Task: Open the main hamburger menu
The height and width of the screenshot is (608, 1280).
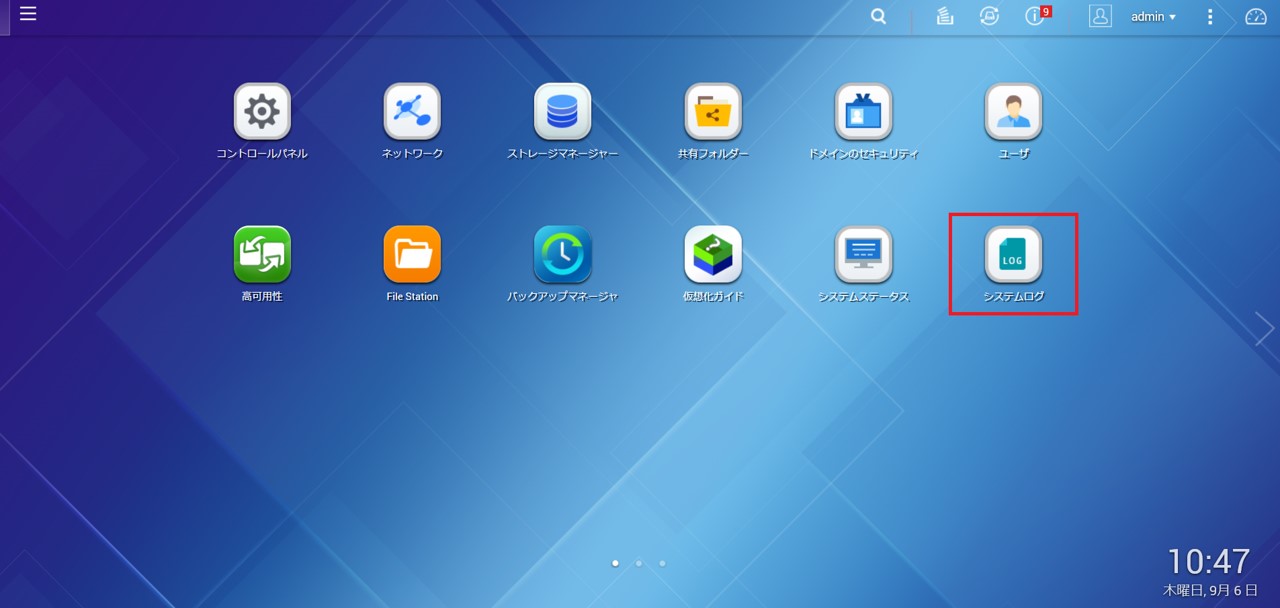Action: coord(28,14)
